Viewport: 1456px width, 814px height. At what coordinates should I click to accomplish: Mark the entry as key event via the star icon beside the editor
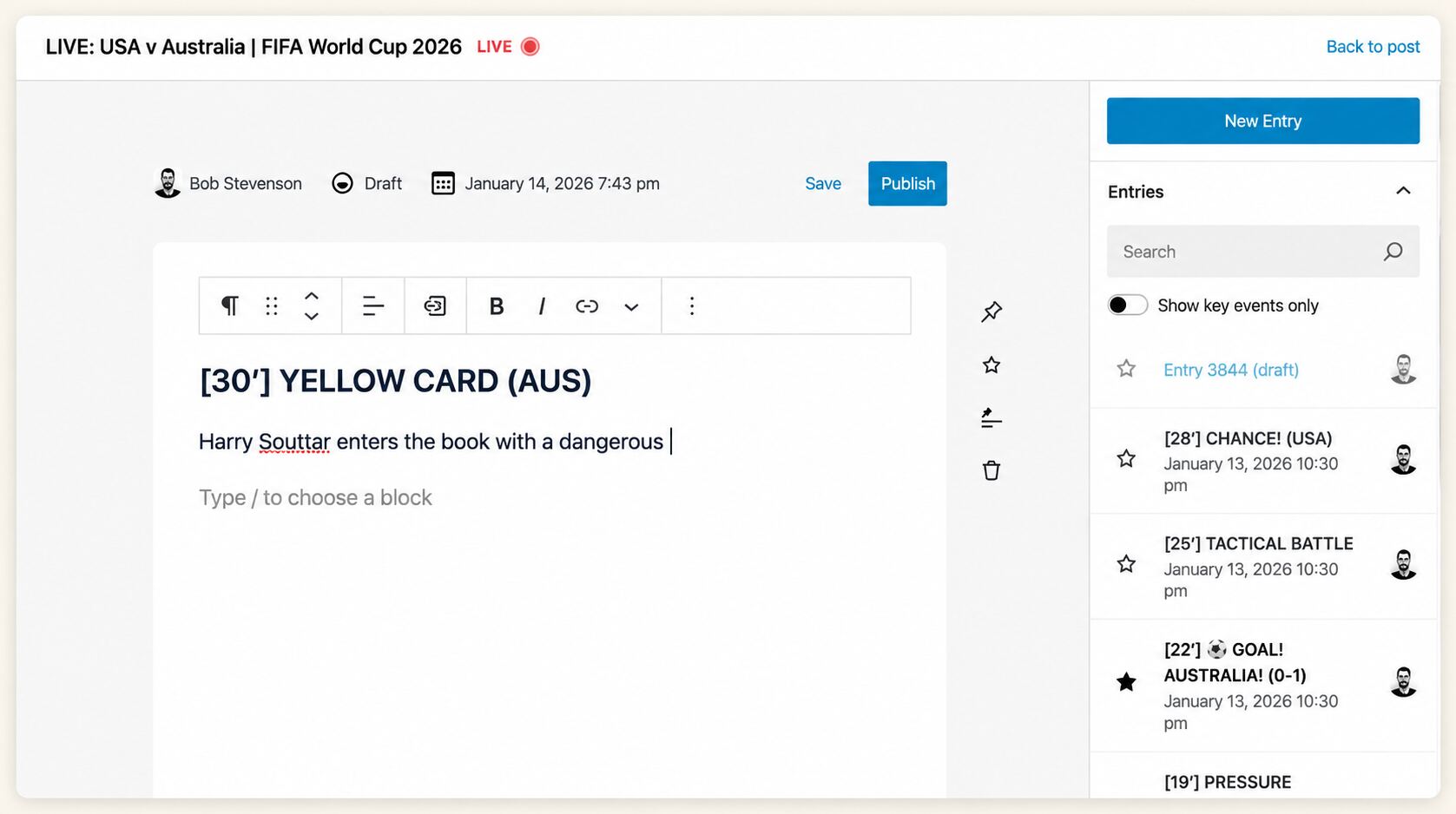click(992, 364)
